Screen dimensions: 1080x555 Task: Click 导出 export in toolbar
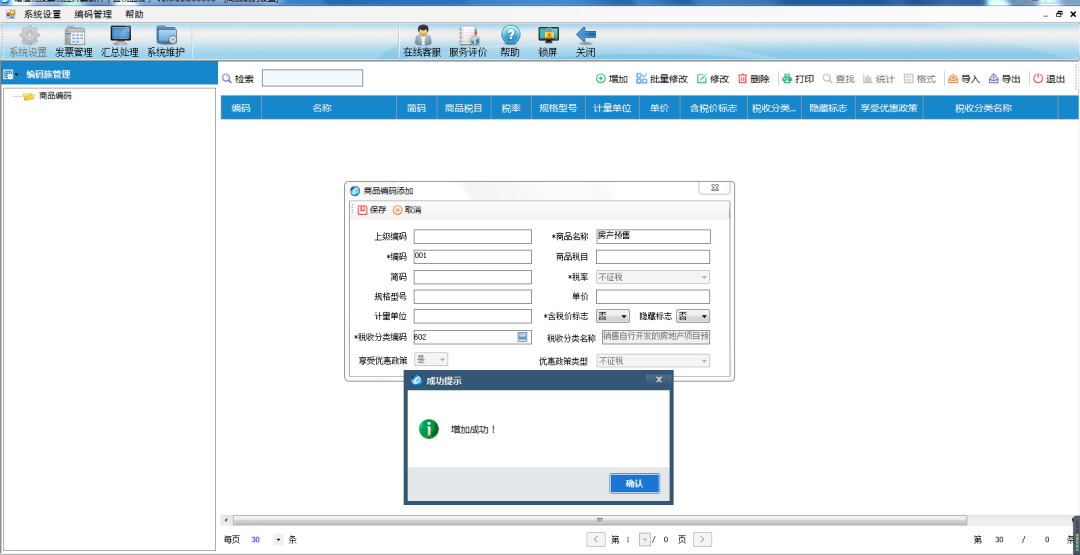[1005, 79]
